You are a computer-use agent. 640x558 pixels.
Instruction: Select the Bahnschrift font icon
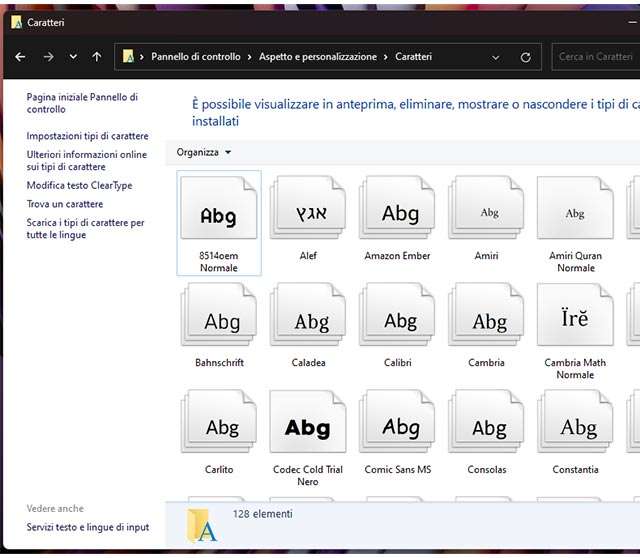[219, 320]
